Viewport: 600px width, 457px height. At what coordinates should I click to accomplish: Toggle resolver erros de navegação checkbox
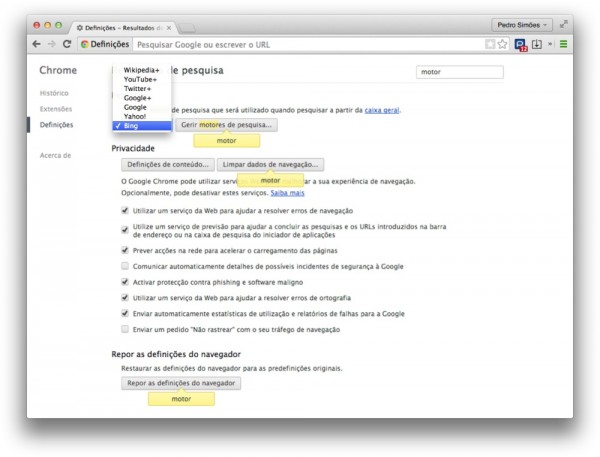125,211
